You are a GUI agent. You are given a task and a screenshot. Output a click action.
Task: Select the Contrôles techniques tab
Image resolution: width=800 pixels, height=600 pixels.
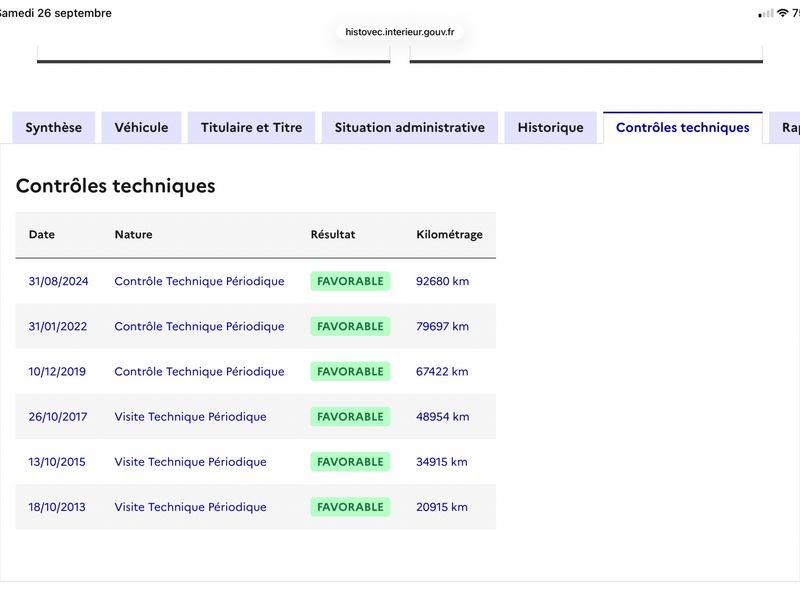(683, 128)
